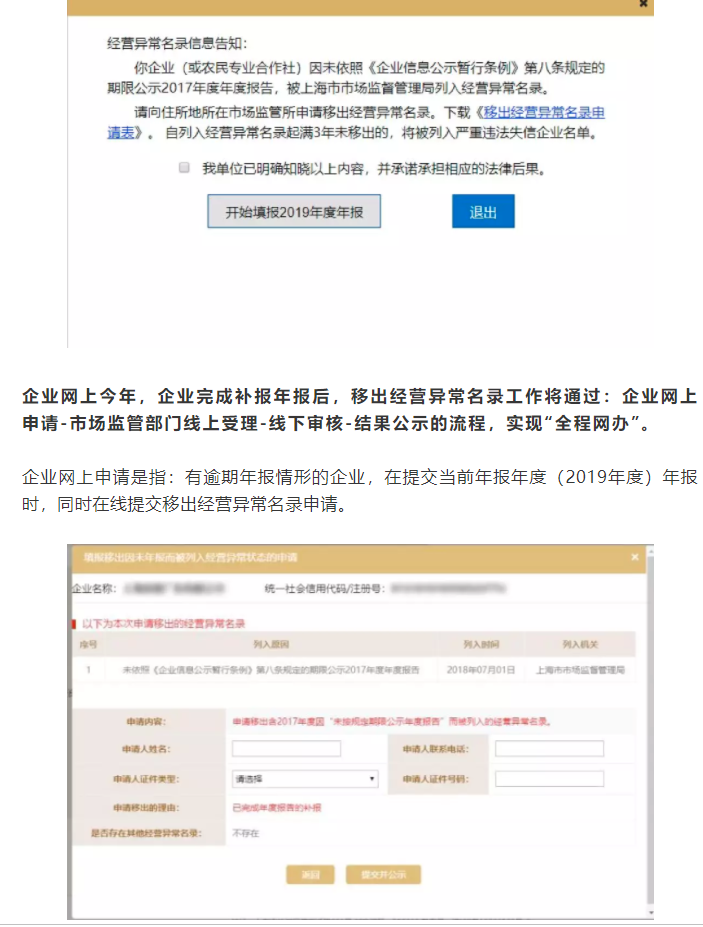703x927 pixels.
Task: Click the 返回 button in the form
Action: pos(310,875)
